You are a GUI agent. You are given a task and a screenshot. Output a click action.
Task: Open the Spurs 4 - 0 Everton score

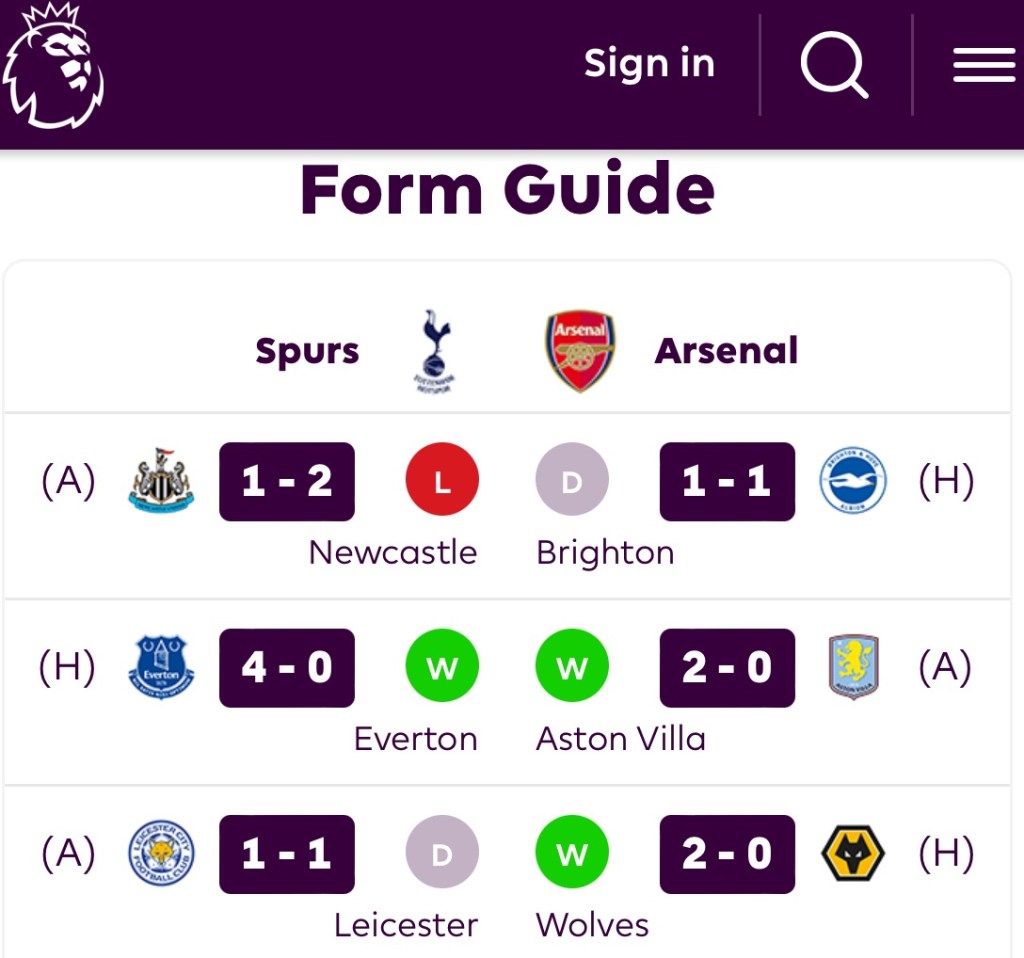287,667
